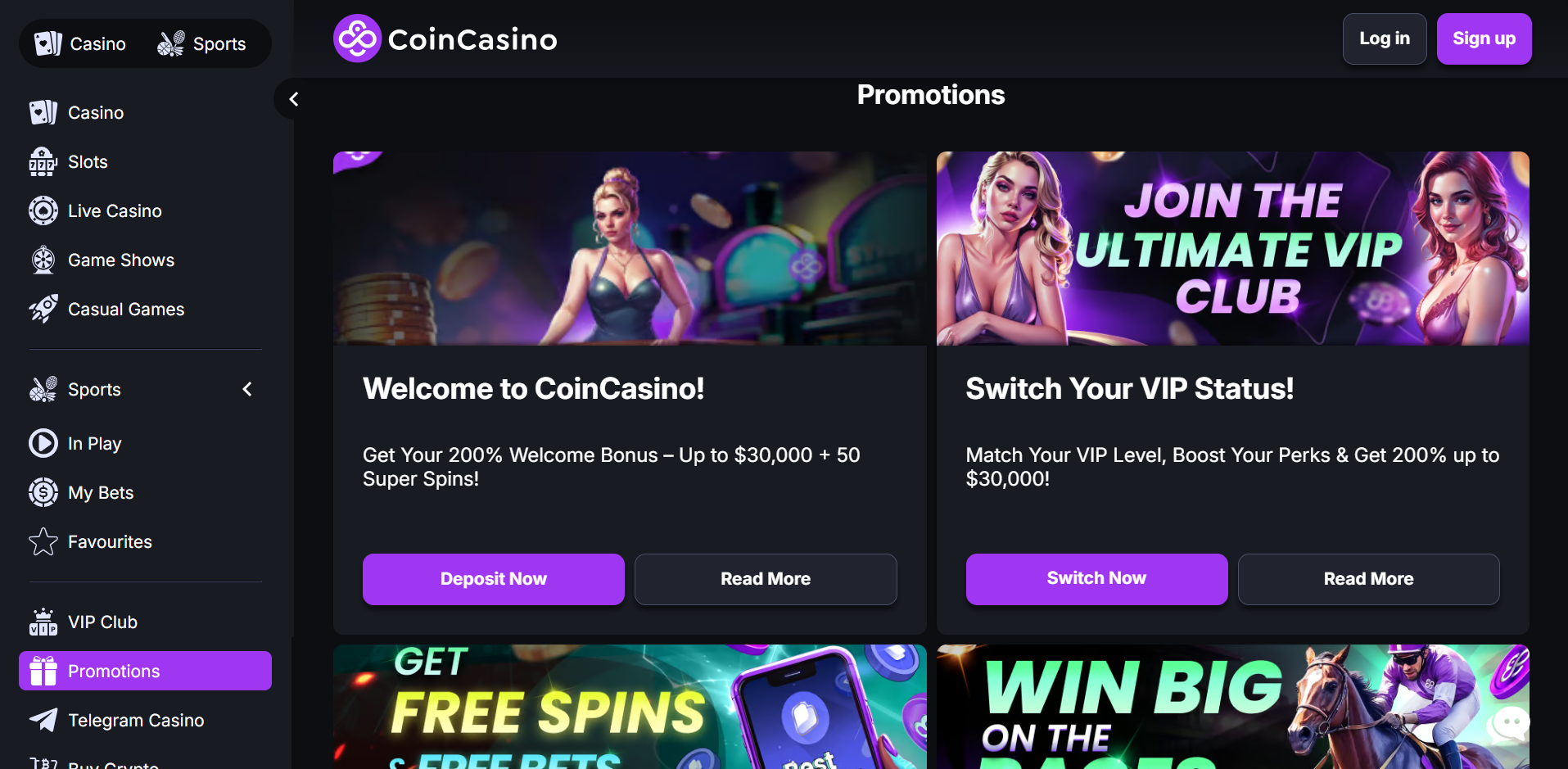1568x769 pixels.
Task: Expand the Sports section chevron
Action: [247, 390]
